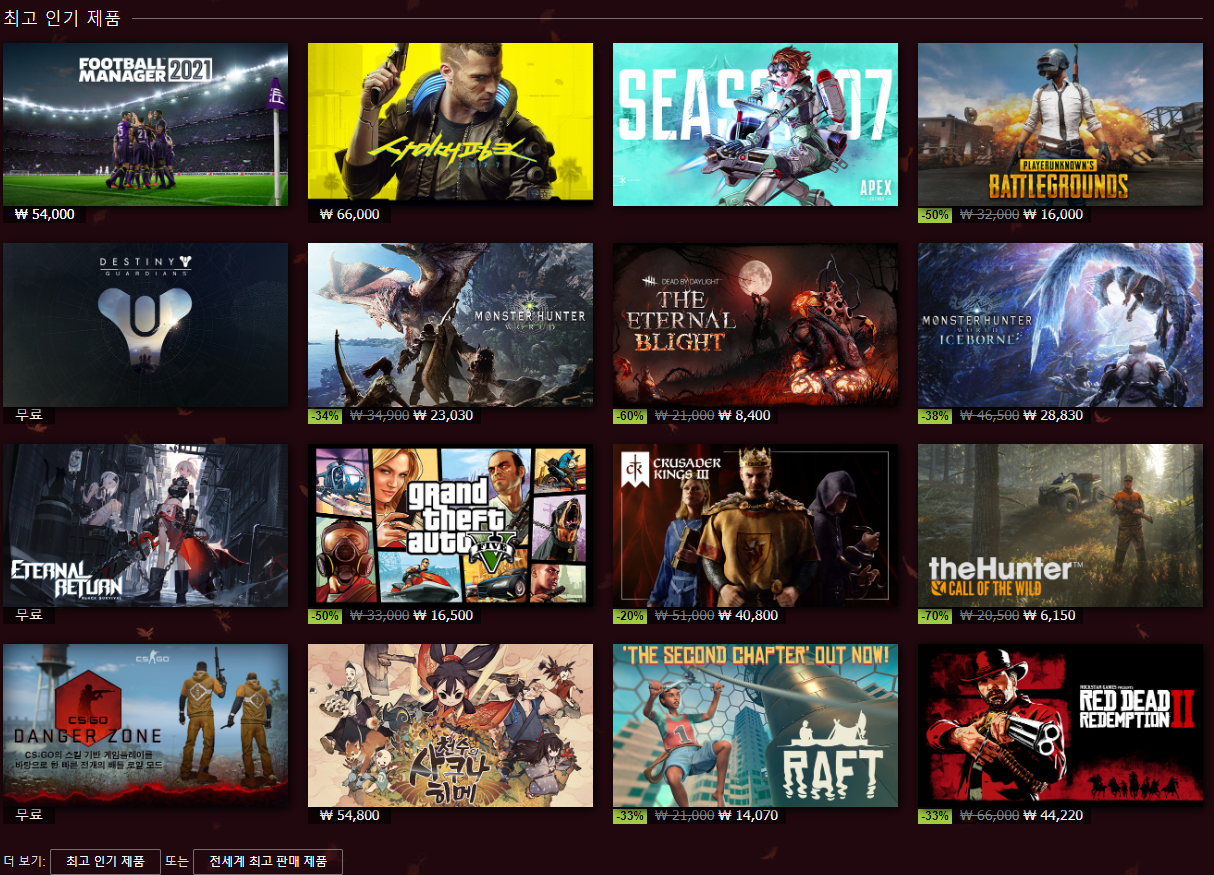The width and height of the screenshot is (1214, 875).
Task: Click the ₩ 14,070 Raft price
Action: pos(748,815)
